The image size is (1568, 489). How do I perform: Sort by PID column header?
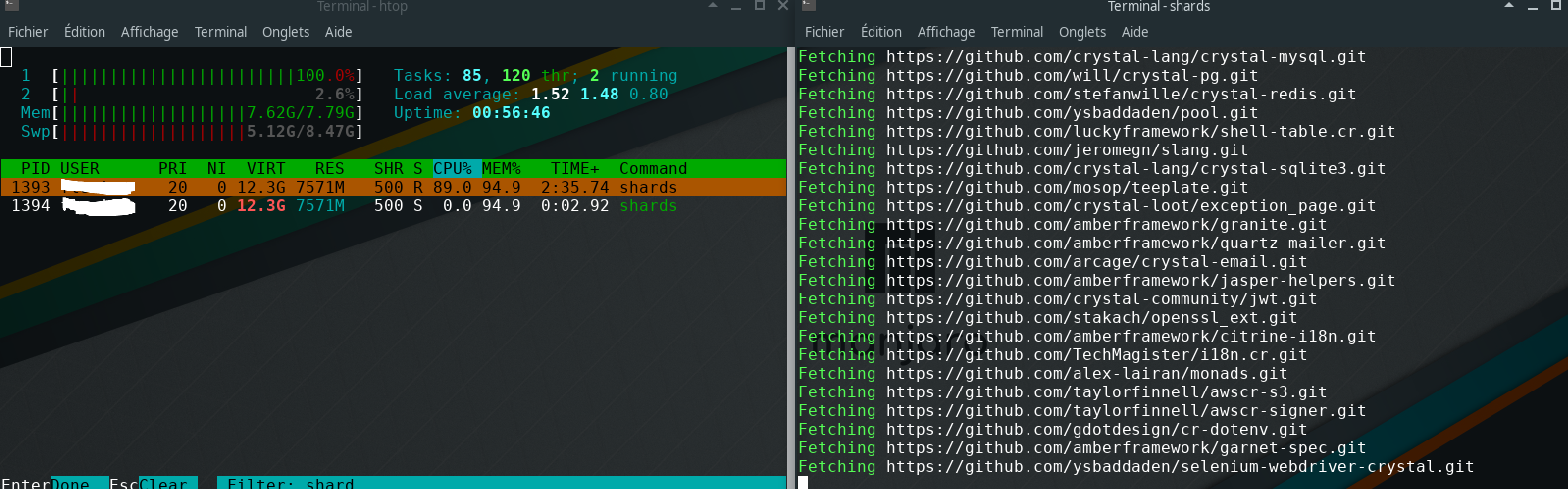35,169
